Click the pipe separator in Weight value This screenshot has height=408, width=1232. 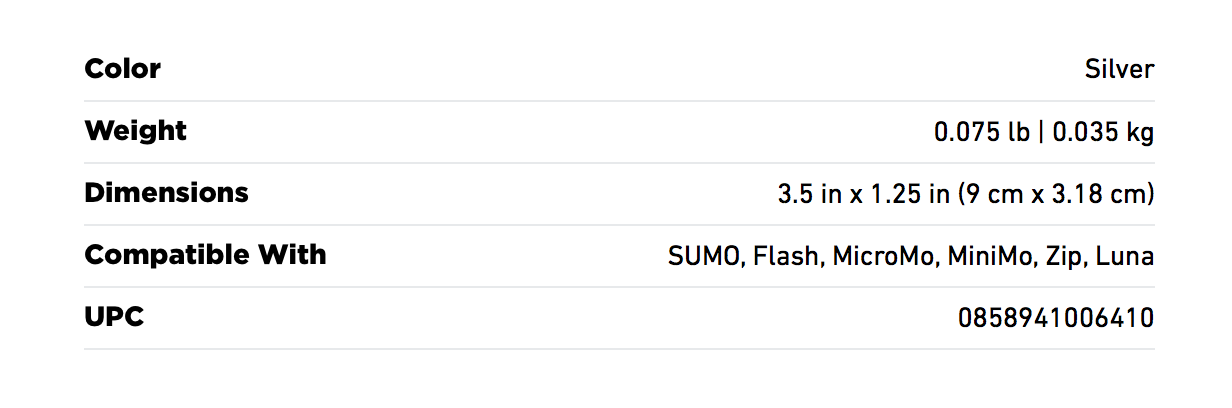[x=1041, y=132]
